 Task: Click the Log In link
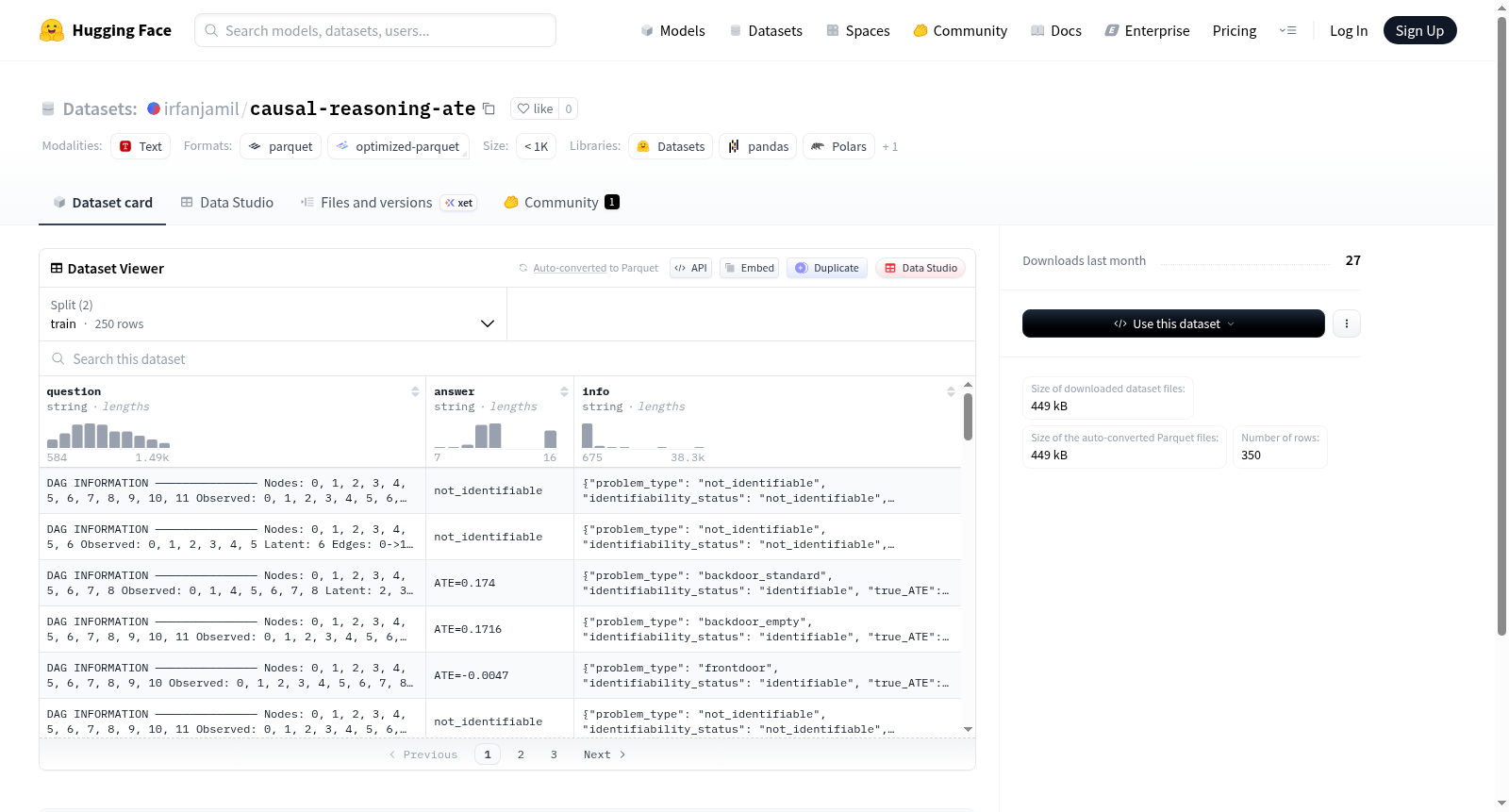pos(1349,30)
